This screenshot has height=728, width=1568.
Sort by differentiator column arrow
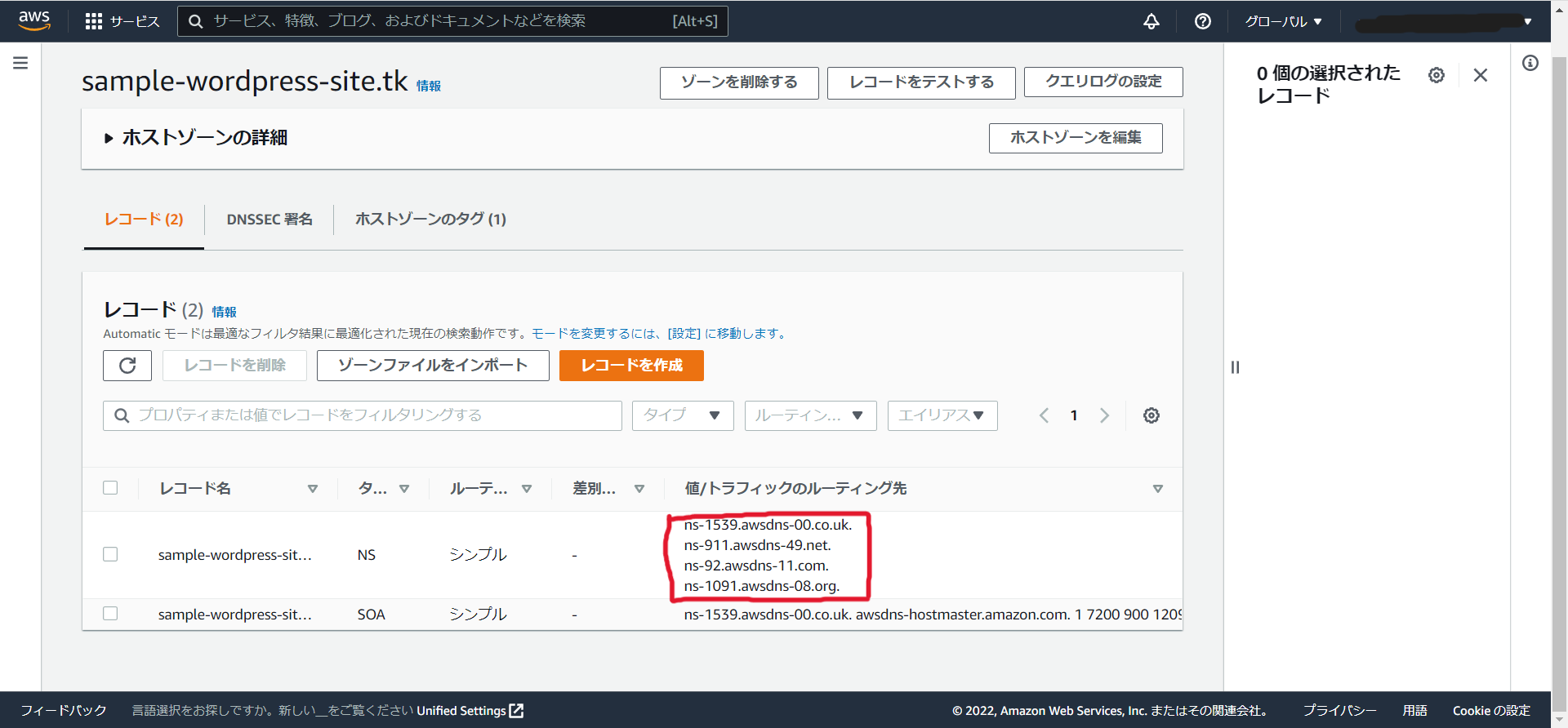(639, 489)
